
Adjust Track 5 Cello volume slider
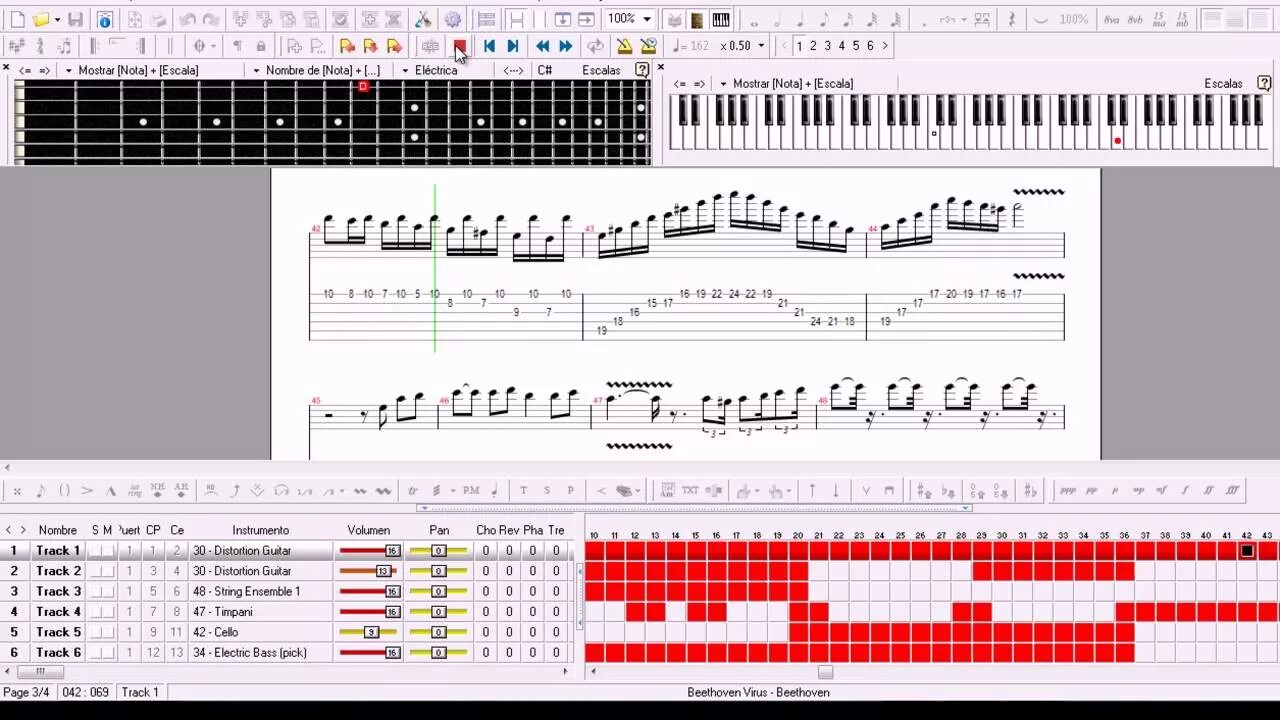(x=369, y=632)
